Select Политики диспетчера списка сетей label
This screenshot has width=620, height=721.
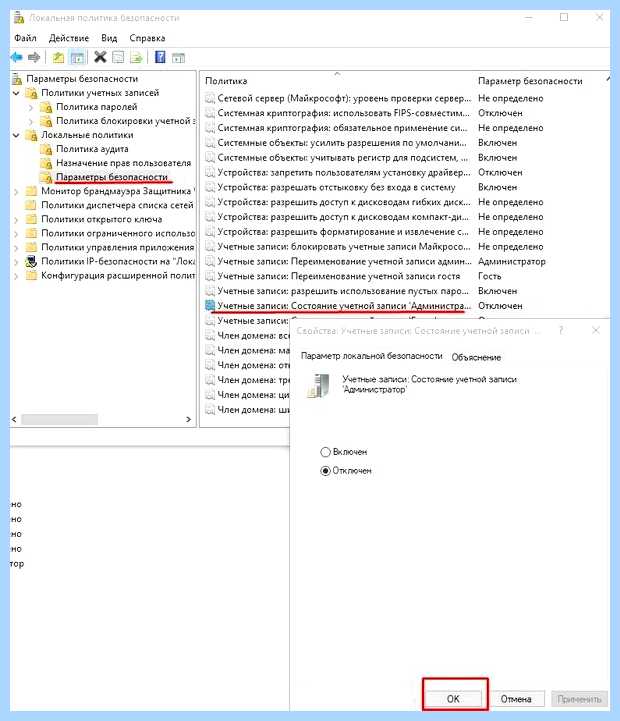pos(117,205)
